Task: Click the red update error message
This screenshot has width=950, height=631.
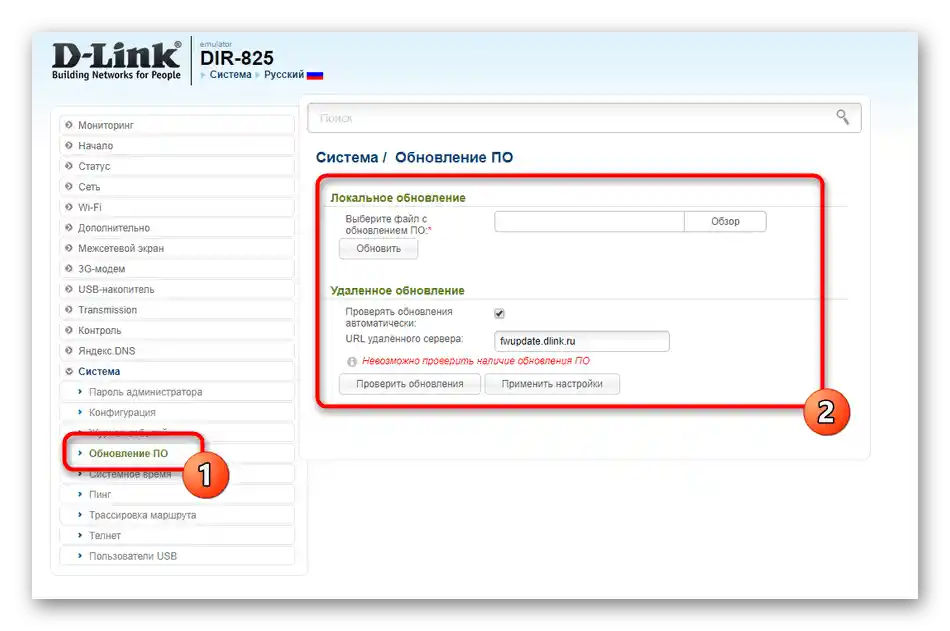Action: pos(476,361)
